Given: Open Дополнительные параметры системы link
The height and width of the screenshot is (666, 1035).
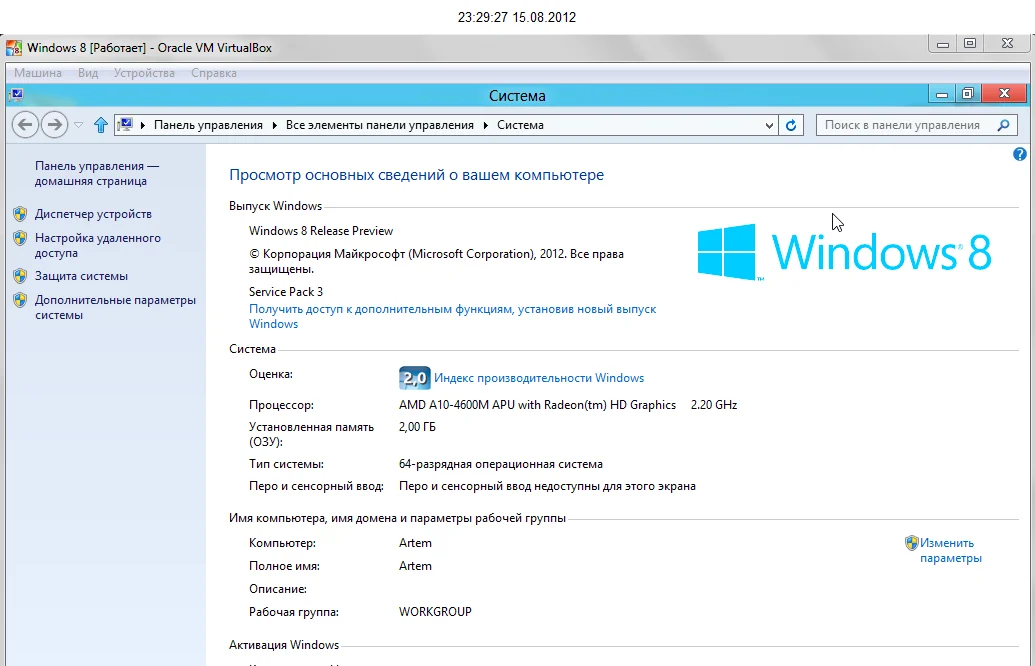Looking at the screenshot, I should [x=116, y=308].
